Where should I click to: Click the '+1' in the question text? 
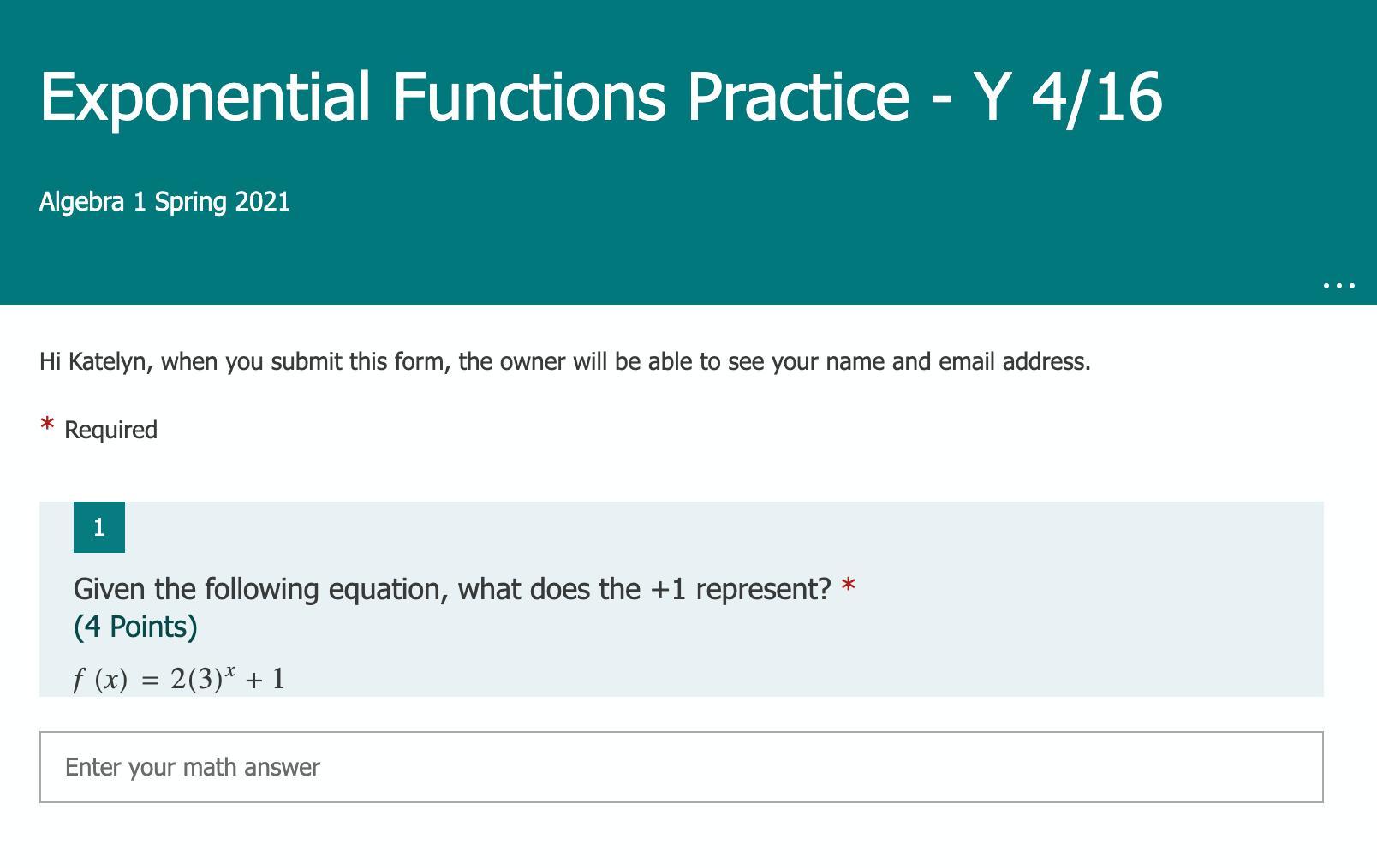click(x=667, y=589)
